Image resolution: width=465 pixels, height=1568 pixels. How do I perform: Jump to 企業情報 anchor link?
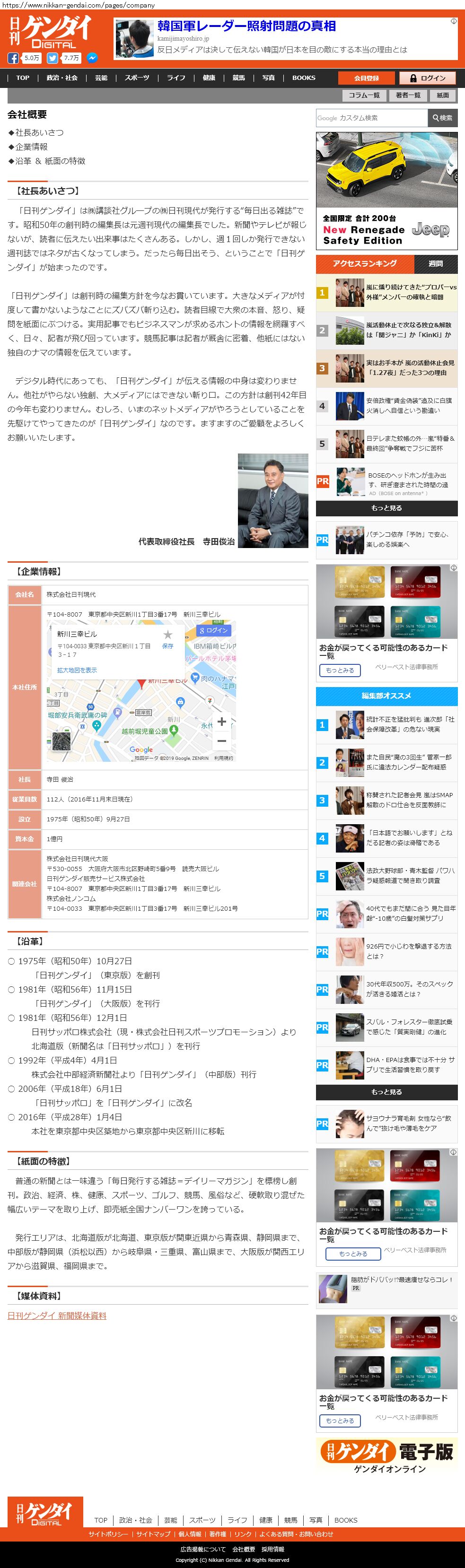(31, 147)
